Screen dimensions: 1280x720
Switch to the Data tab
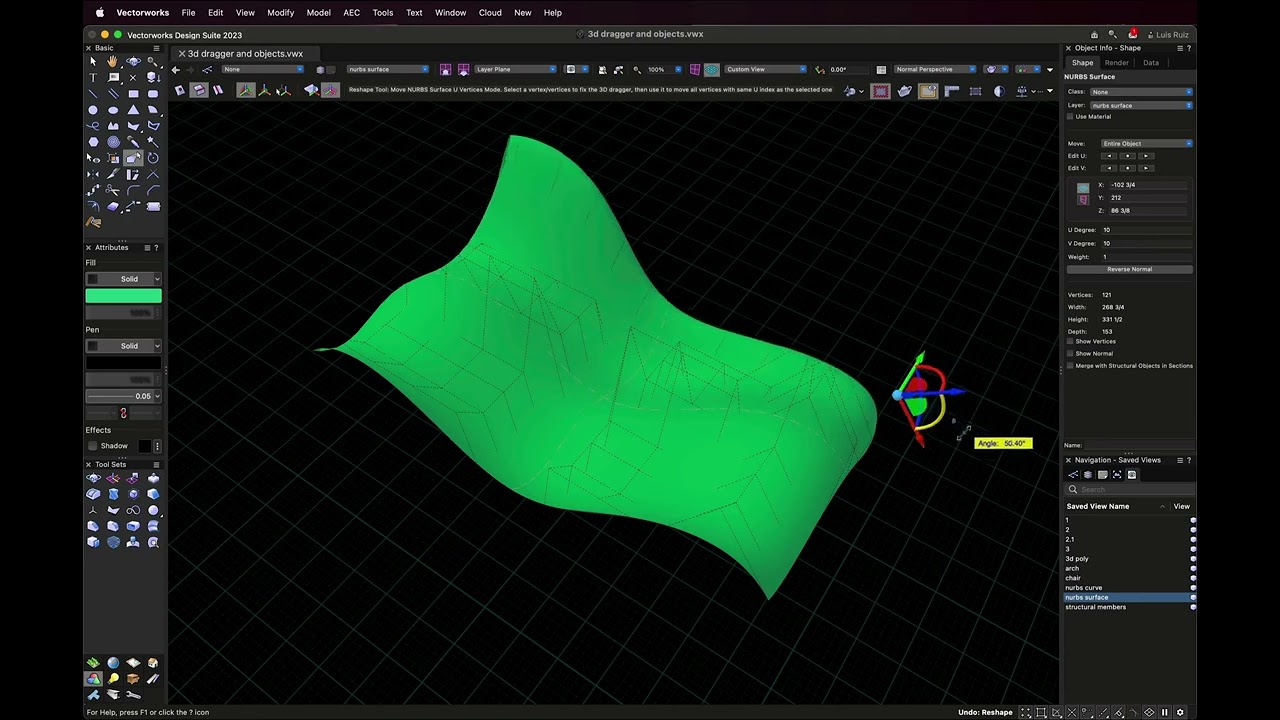[1151, 63]
